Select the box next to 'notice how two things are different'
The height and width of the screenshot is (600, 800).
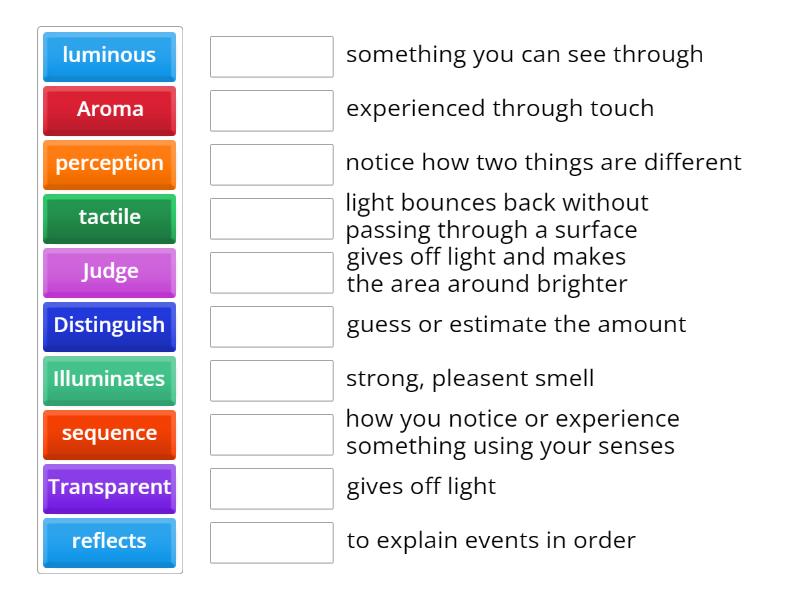pos(271,164)
